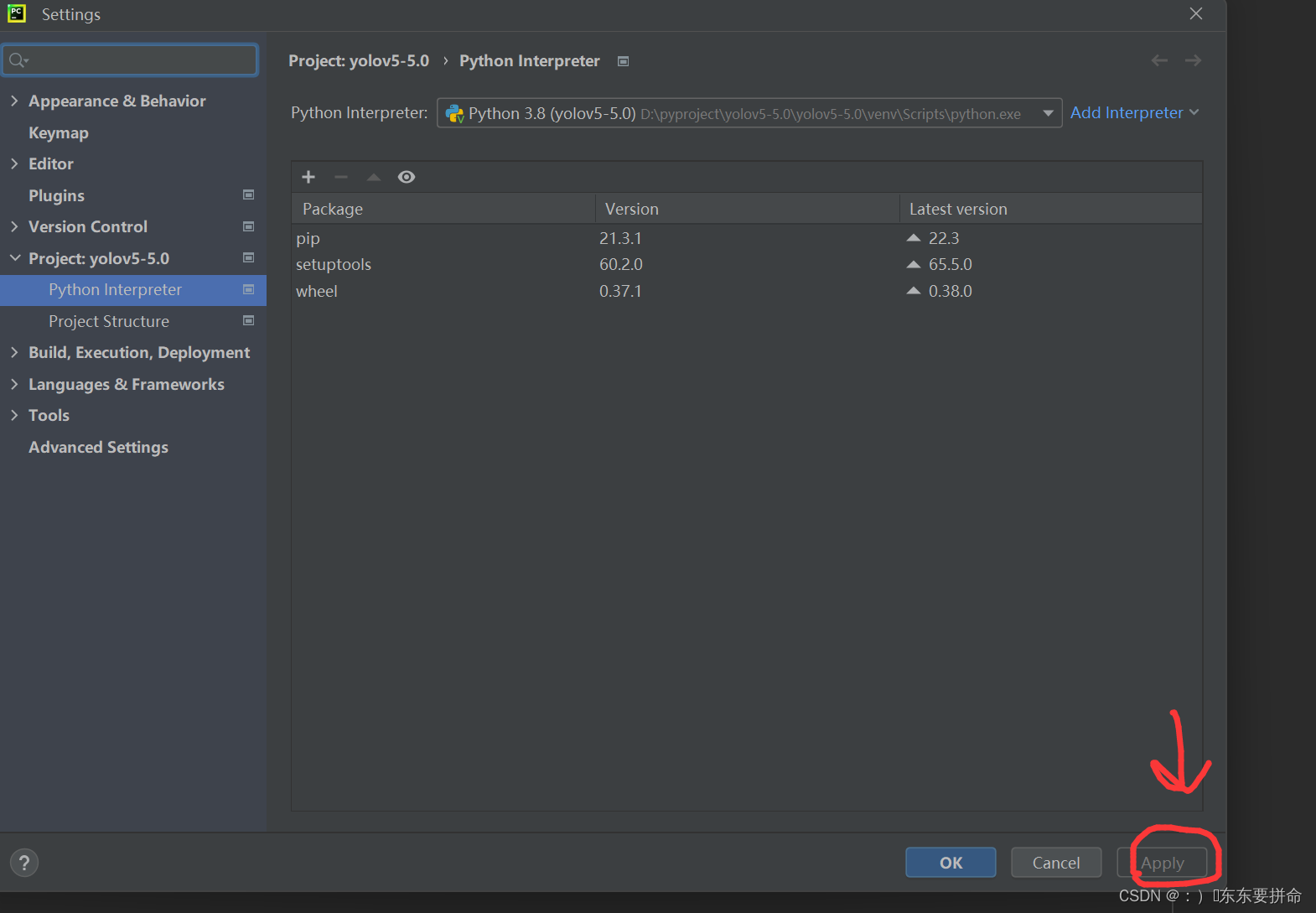Close the Settings dialog
The width and height of the screenshot is (1316, 913).
(x=1196, y=13)
